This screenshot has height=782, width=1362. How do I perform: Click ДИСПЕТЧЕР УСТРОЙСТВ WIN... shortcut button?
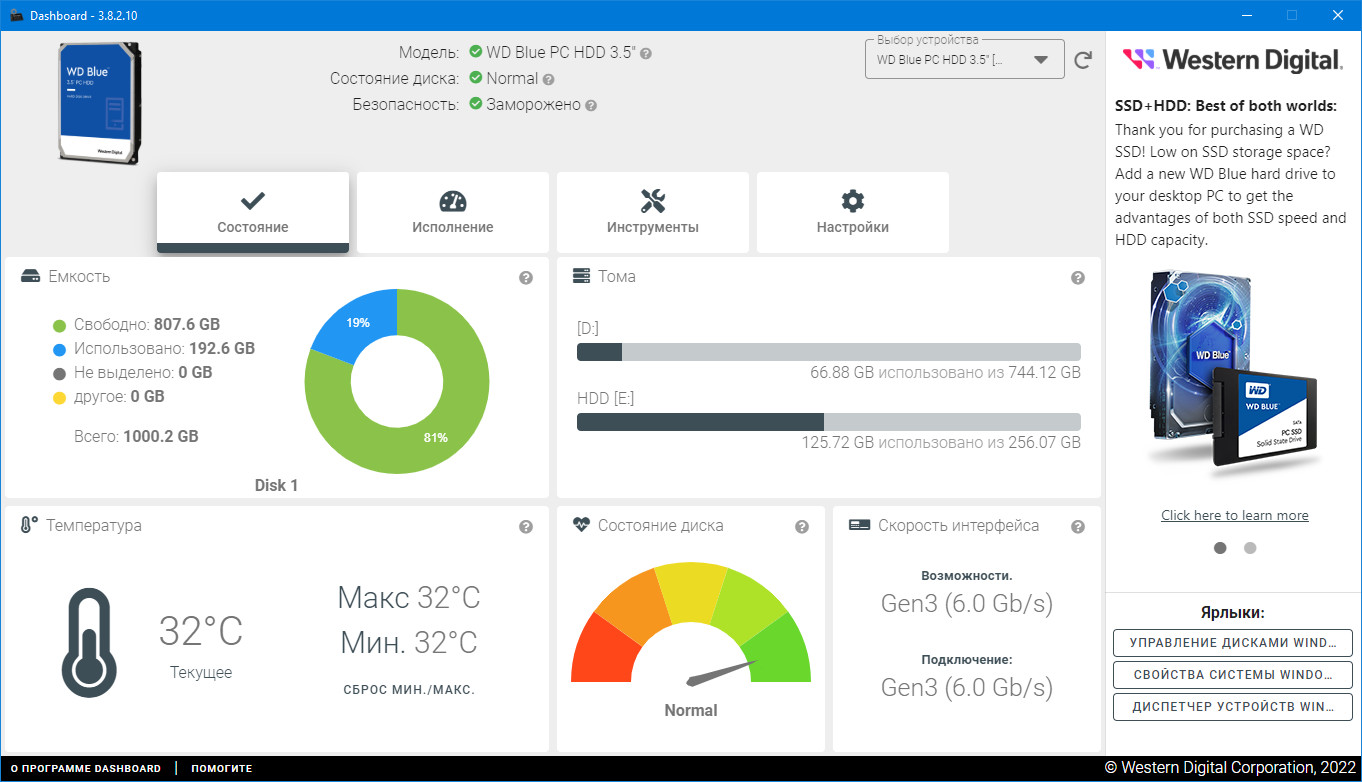click(x=1233, y=707)
